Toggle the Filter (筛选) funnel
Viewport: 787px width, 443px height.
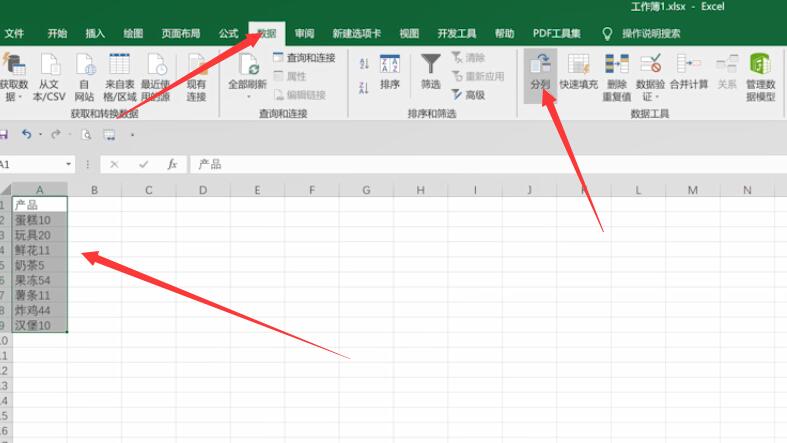[431, 72]
